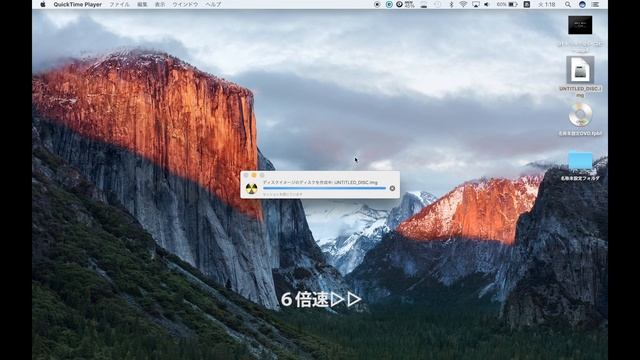The image size is (640, 360).
Task: Click the Siri/user round icon in menu bar
Action: point(582,4)
